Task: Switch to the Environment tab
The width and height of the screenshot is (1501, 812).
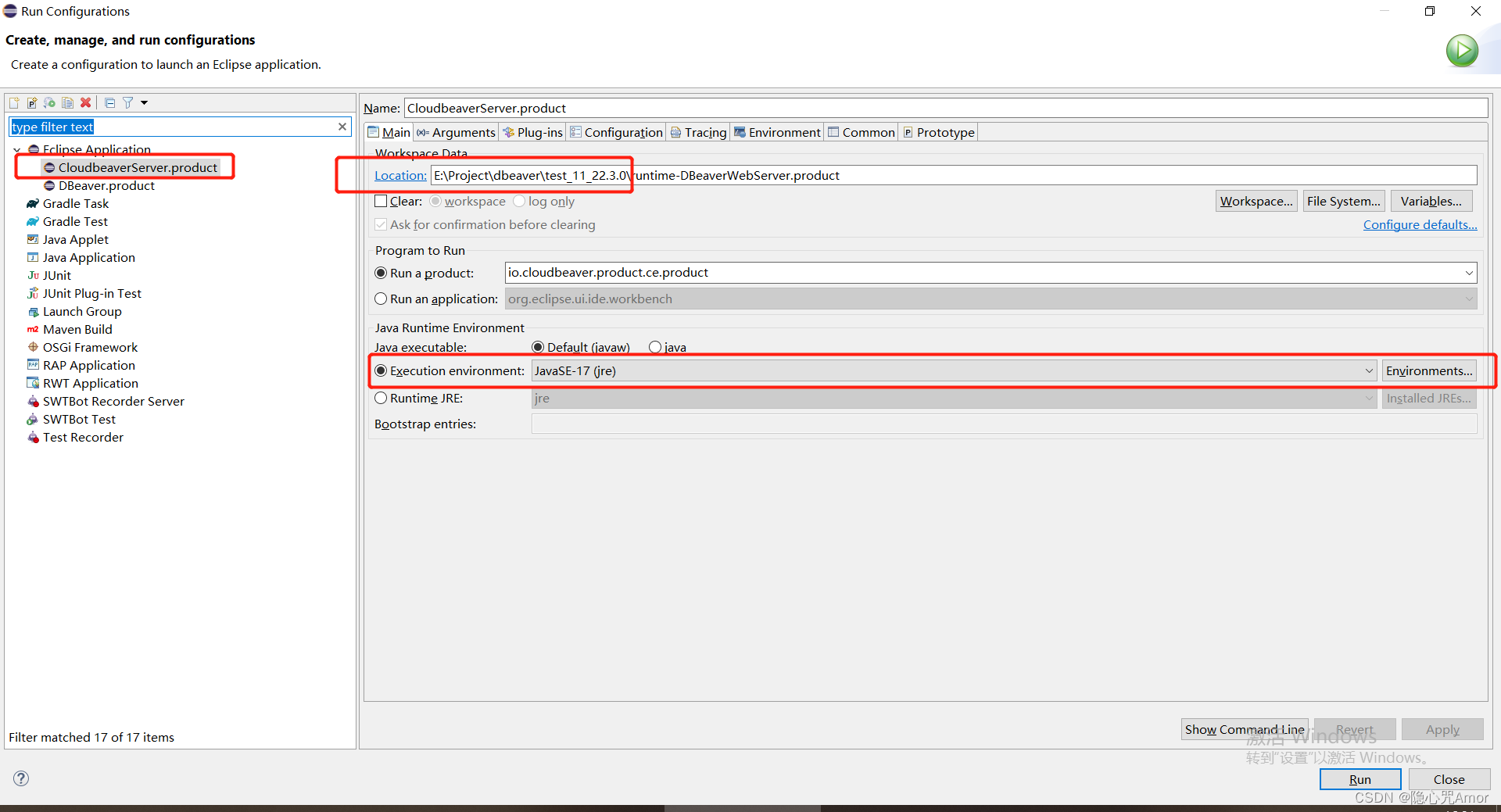Action: point(777,132)
